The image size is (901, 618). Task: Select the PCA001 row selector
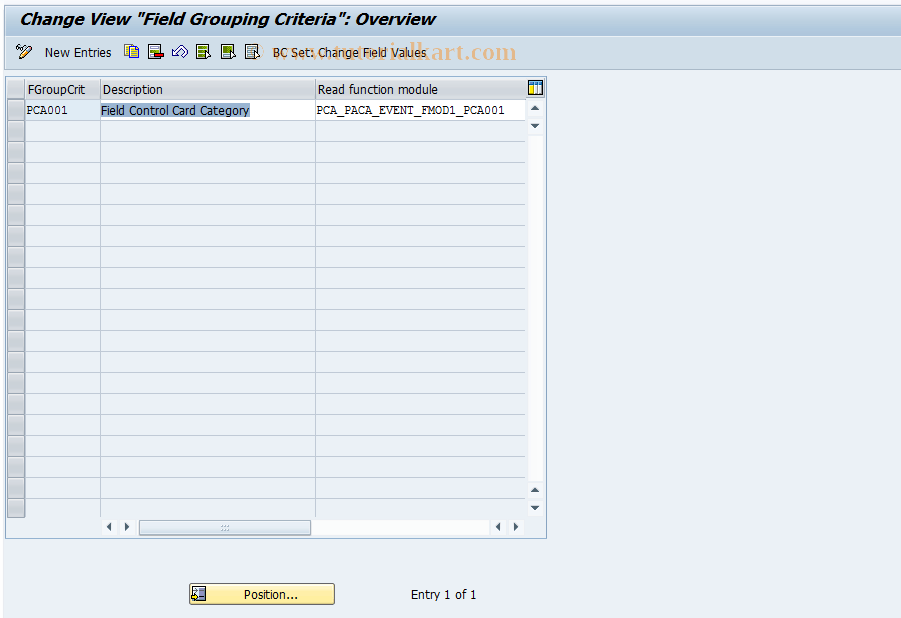pos(15,110)
